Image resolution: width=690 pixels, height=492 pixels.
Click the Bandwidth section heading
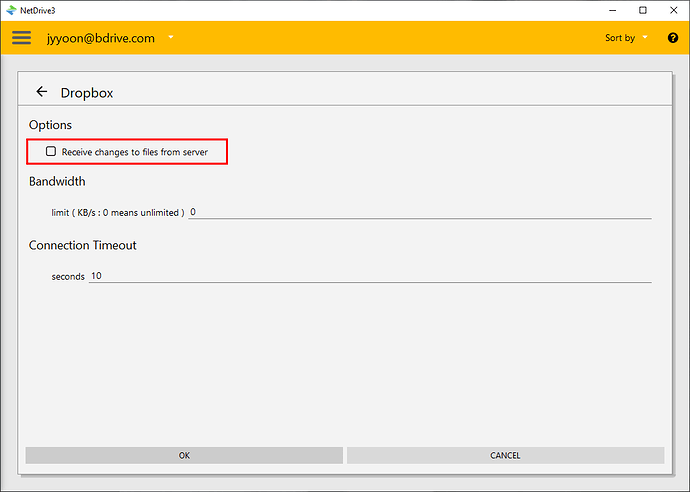tap(57, 182)
